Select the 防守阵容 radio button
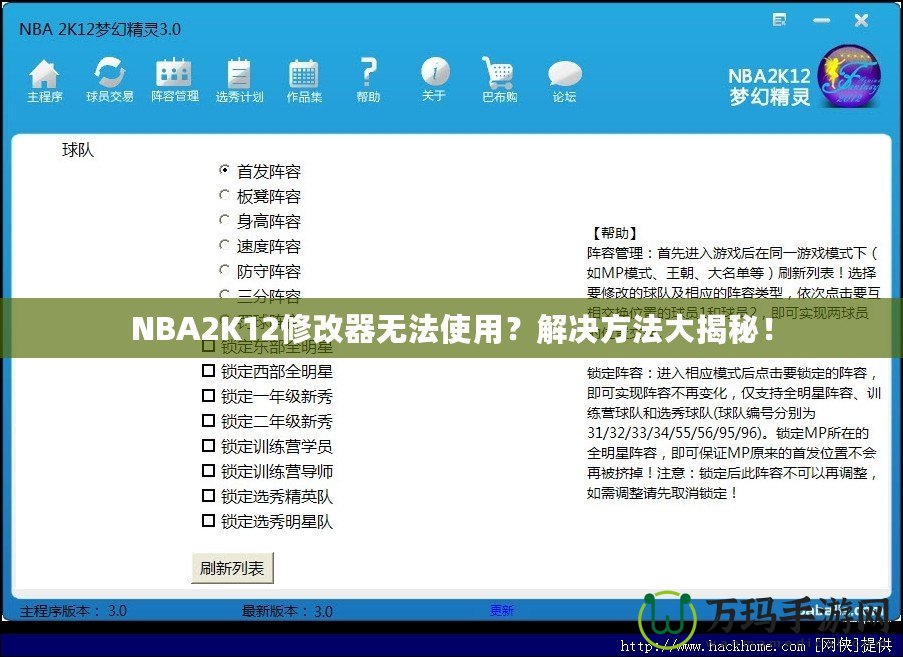 tap(224, 270)
